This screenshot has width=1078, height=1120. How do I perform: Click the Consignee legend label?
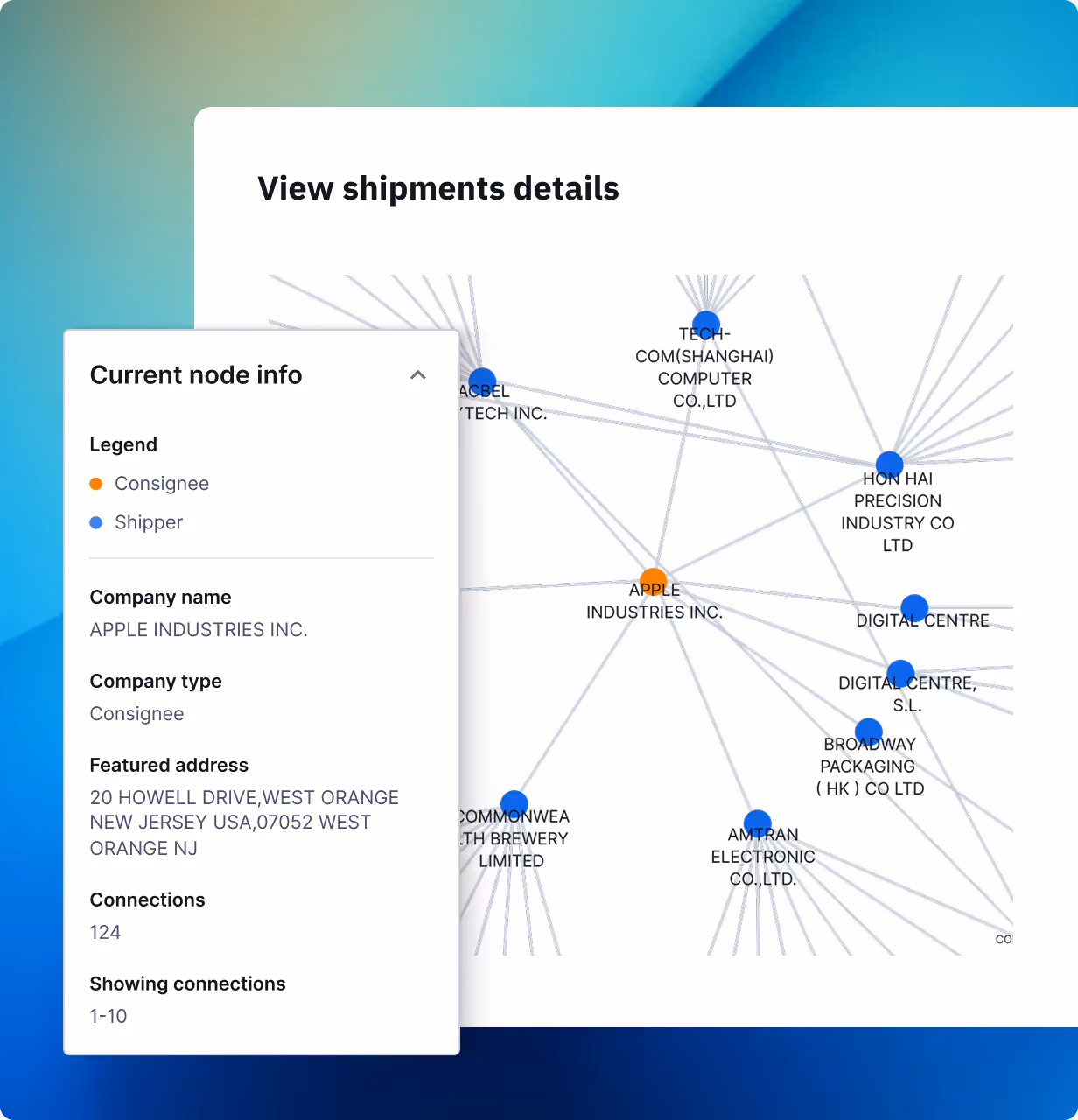[x=162, y=484]
